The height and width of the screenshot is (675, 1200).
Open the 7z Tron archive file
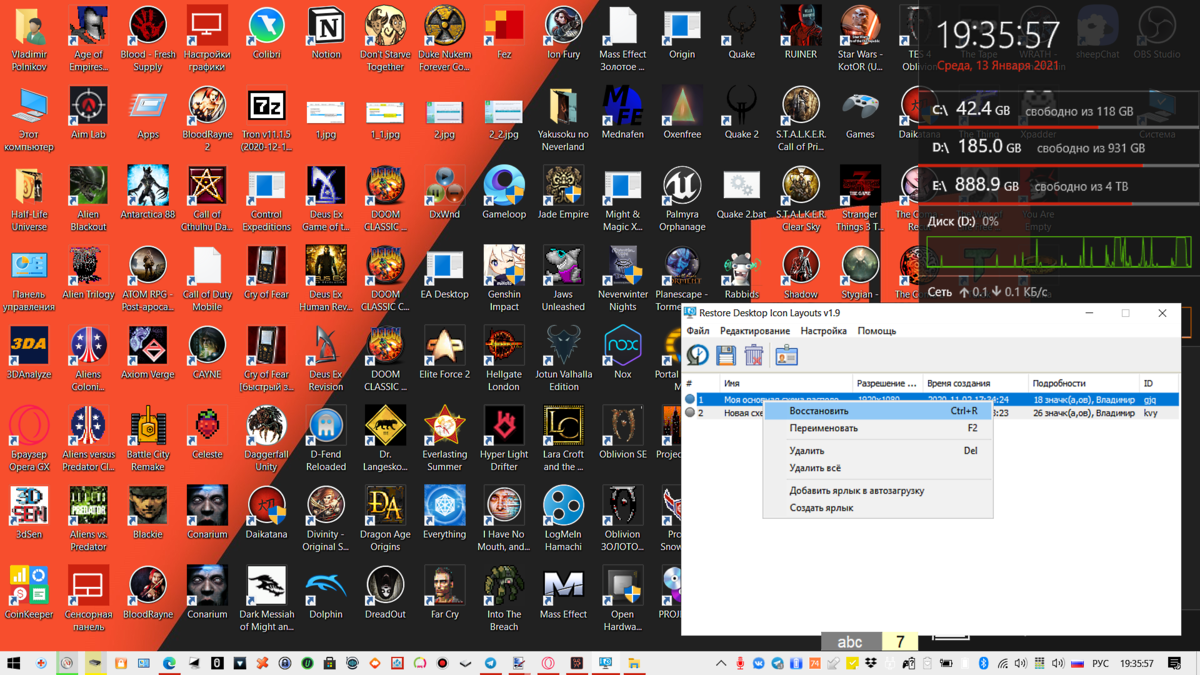click(267, 118)
